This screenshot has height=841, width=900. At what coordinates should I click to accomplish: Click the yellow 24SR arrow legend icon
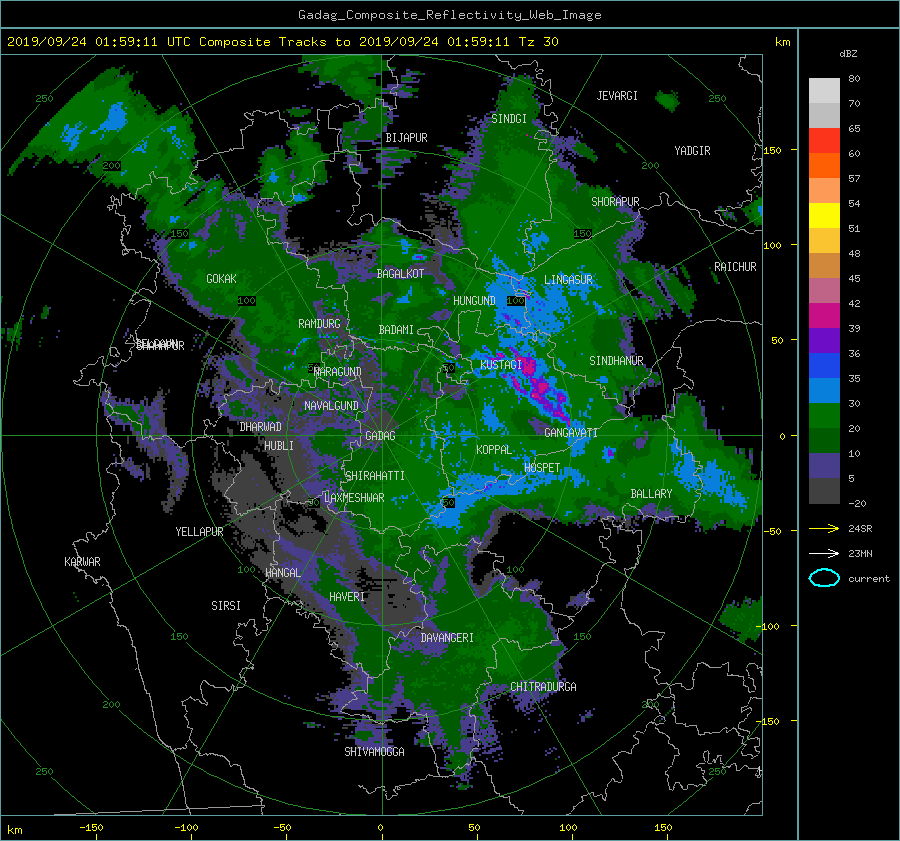(x=824, y=528)
